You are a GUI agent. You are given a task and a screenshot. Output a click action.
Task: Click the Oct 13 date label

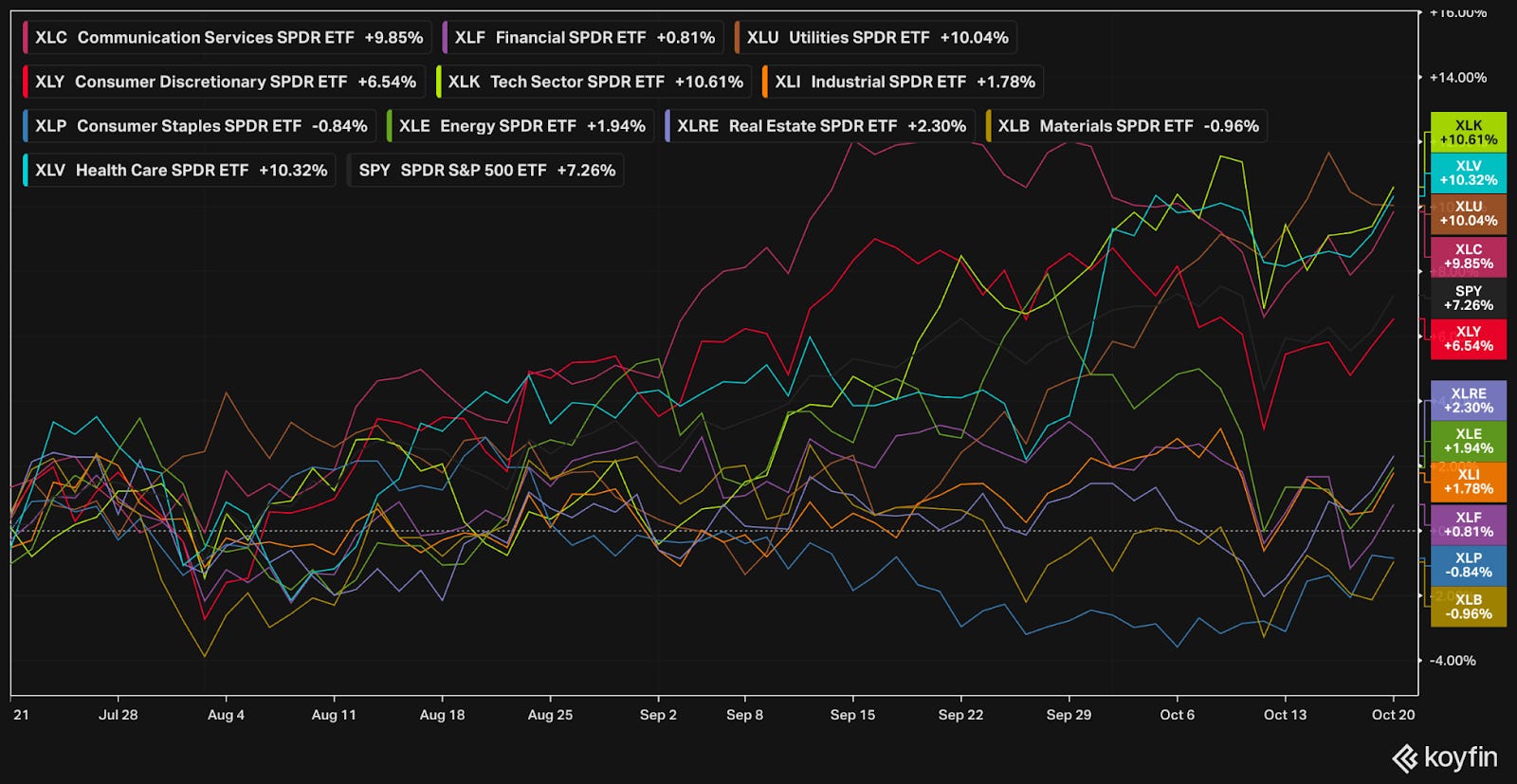point(1285,715)
